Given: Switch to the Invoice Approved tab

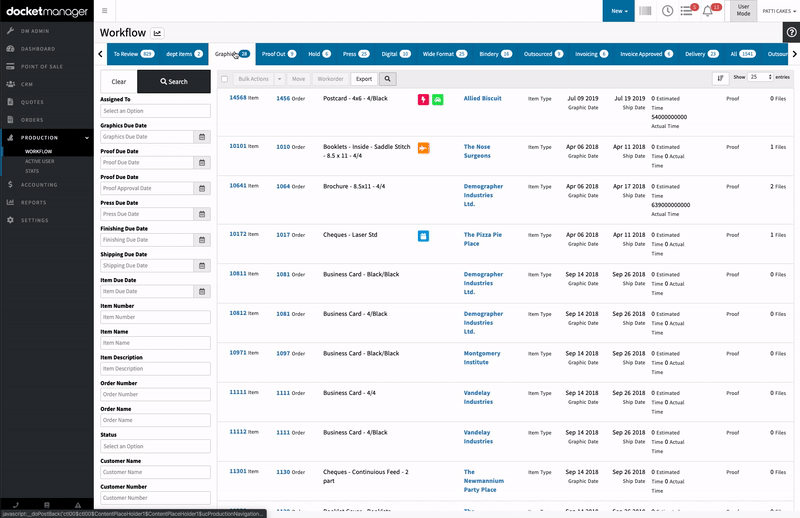Looking at the screenshot, I should click(x=646, y=54).
